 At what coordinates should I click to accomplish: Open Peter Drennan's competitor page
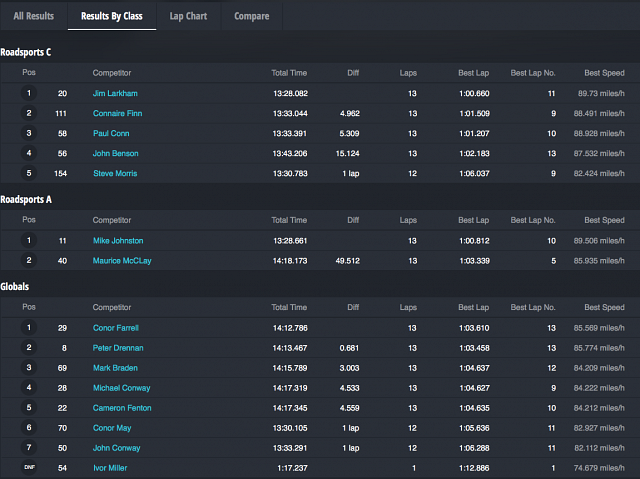118,347
